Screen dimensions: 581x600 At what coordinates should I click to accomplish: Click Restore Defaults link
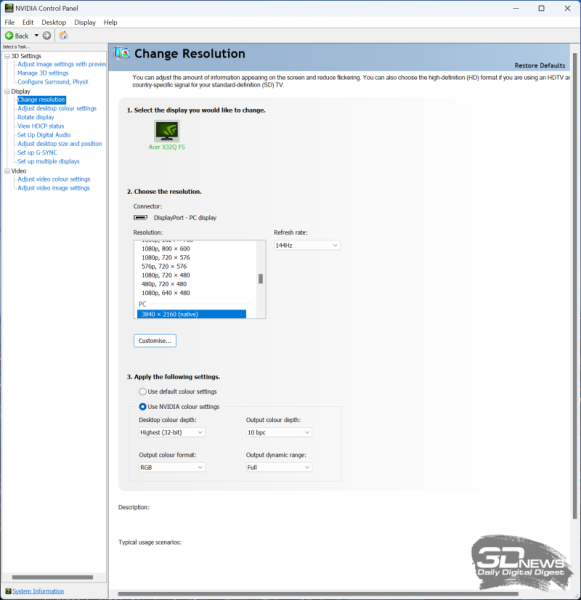[x=540, y=65]
